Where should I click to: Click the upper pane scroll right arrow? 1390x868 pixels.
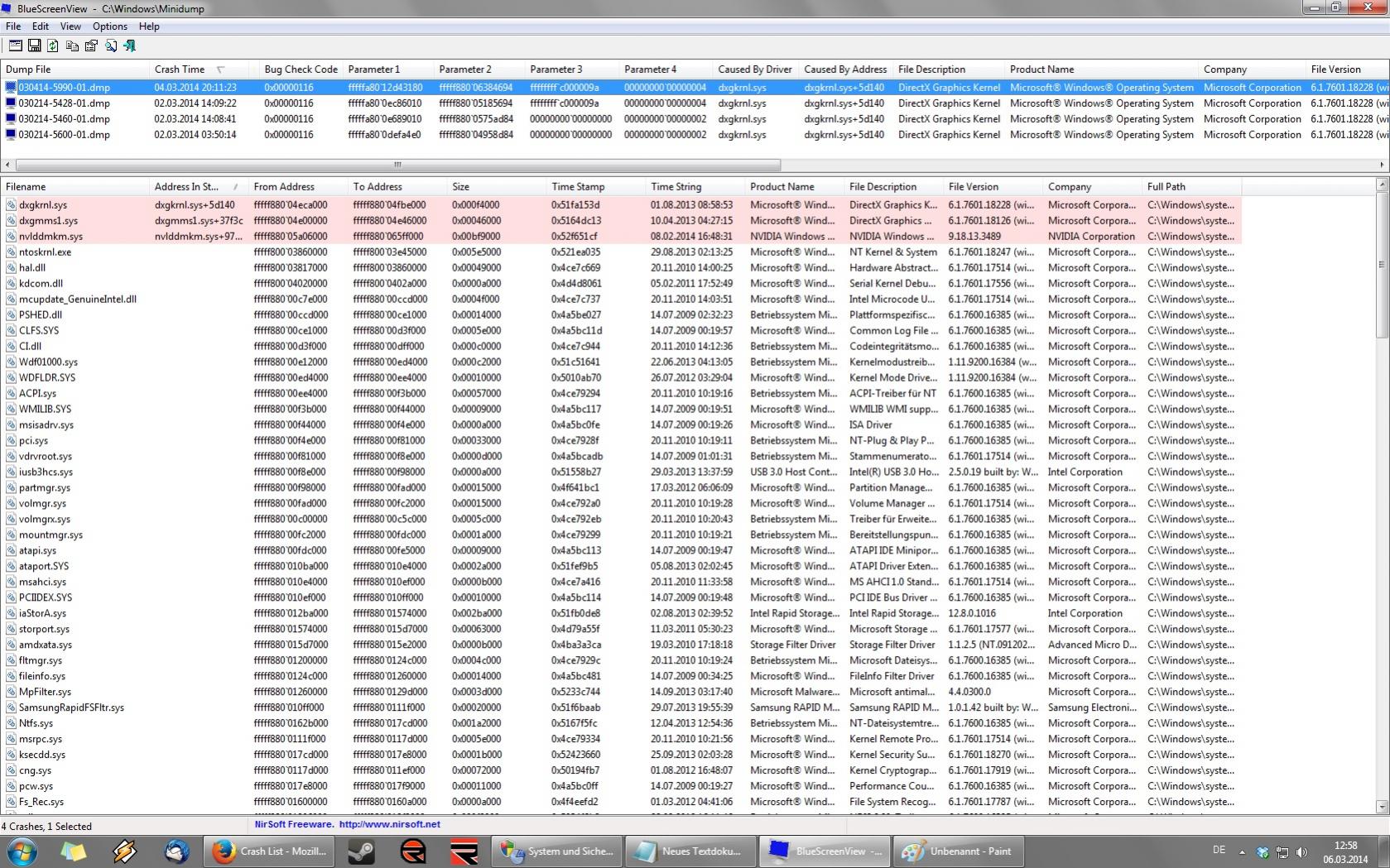pyautogui.click(x=1382, y=165)
